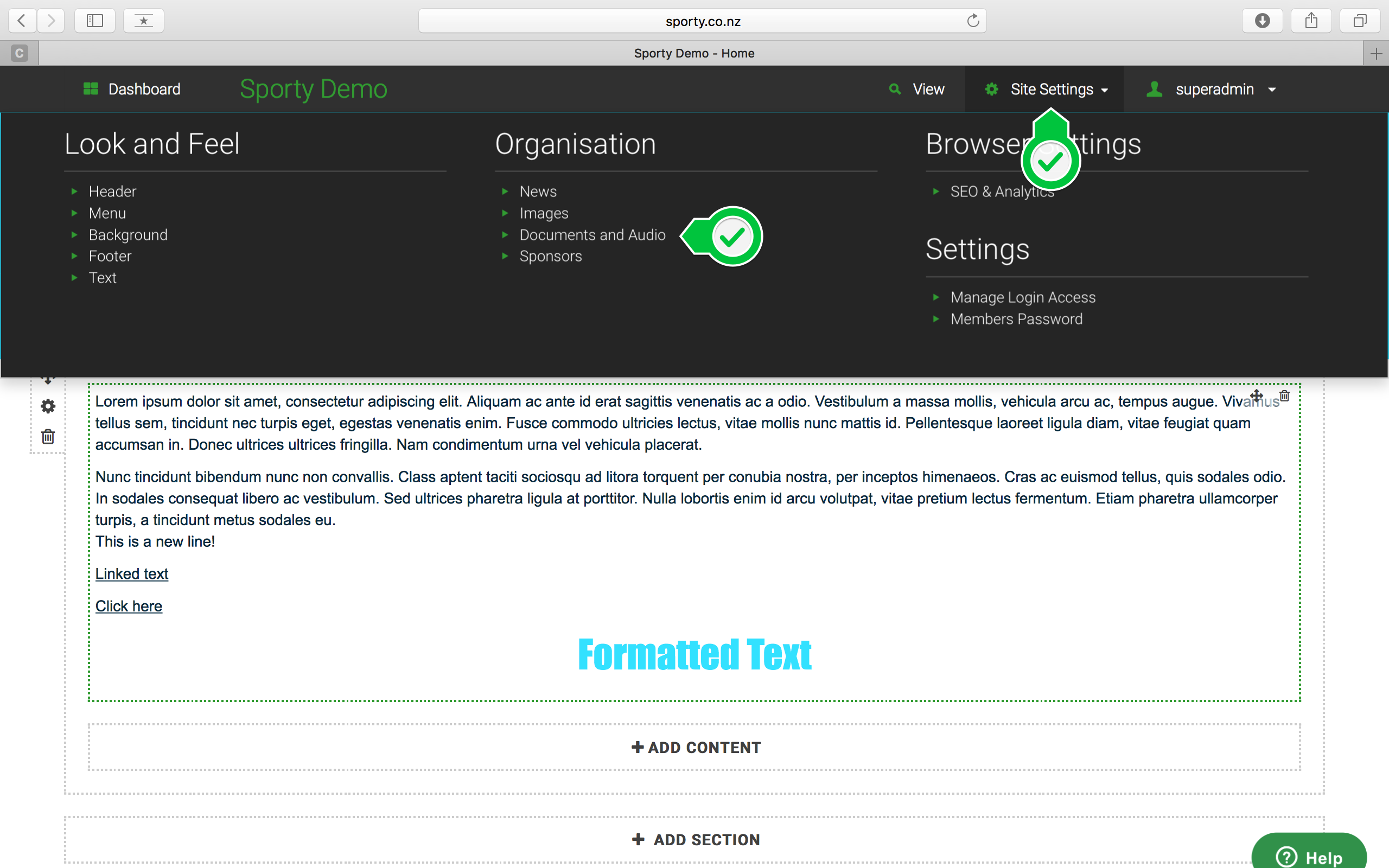Open the Safari downloads list
1389x868 pixels.
[x=1262, y=21]
